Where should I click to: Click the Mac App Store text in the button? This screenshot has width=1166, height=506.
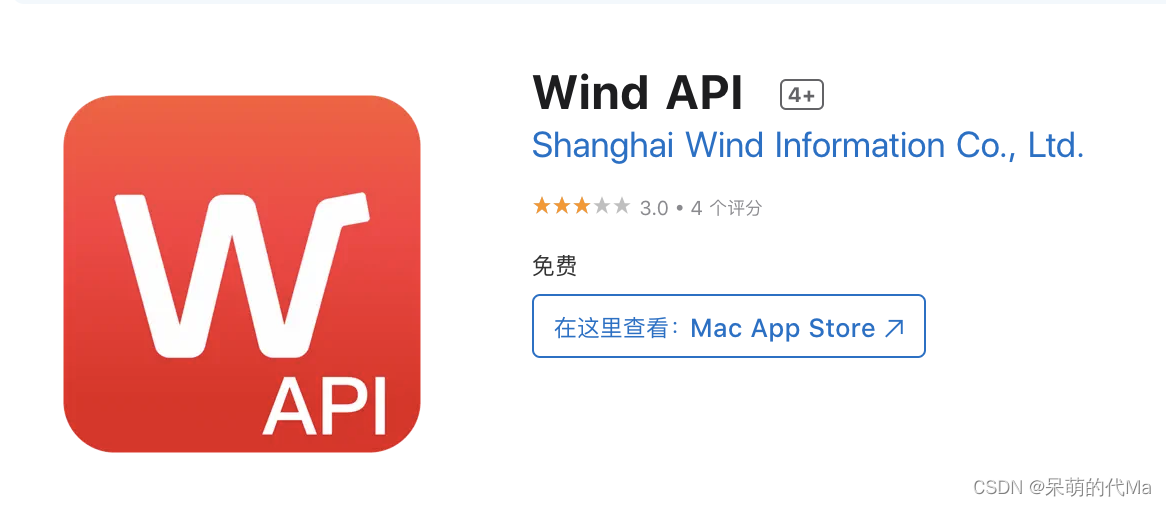(x=783, y=328)
